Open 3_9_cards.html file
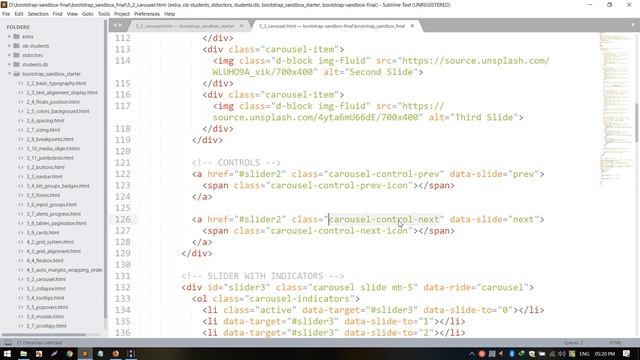The height and width of the screenshot is (360, 640). (x=43, y=233)
